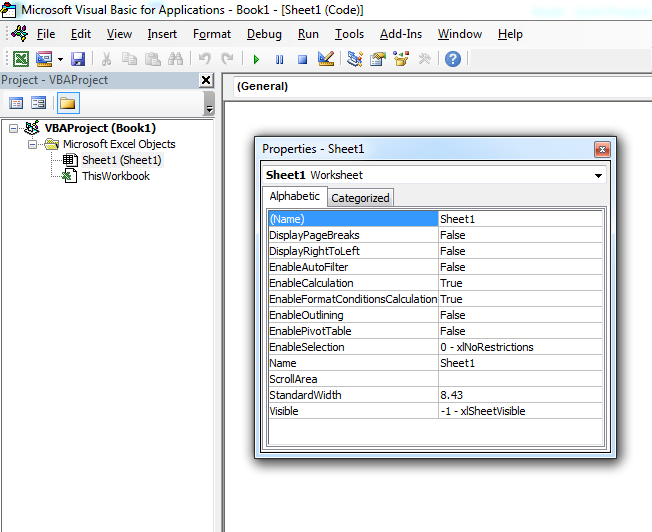Run macro with green play icon
Image resolution: width=652 pixels, height=532 pixels.
click(256, 59)
